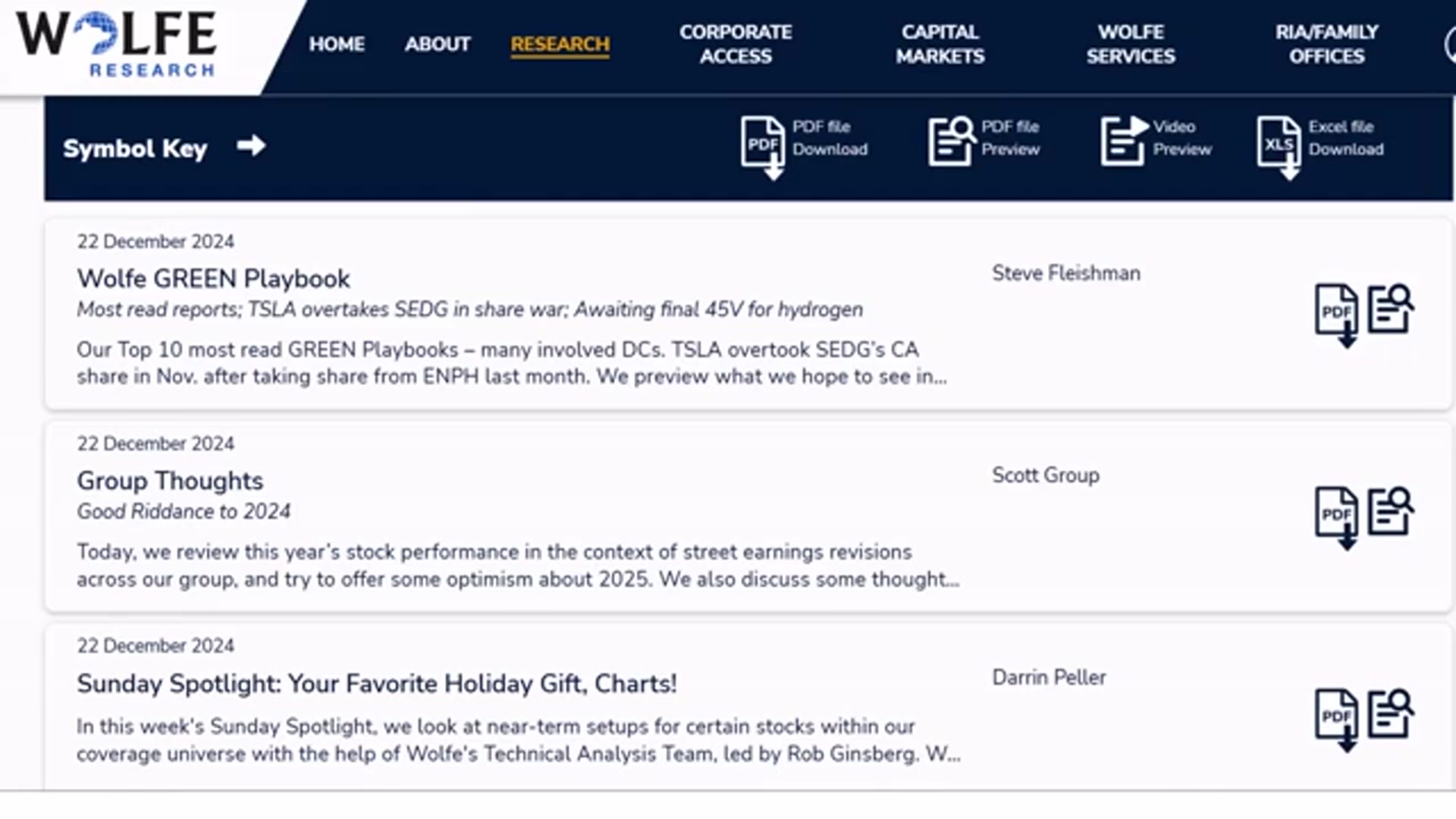Click the Wolfe GREEN Playbook date 22 December 2024
This screenshot has width=1456, height=819.
(x=155, y=241)
